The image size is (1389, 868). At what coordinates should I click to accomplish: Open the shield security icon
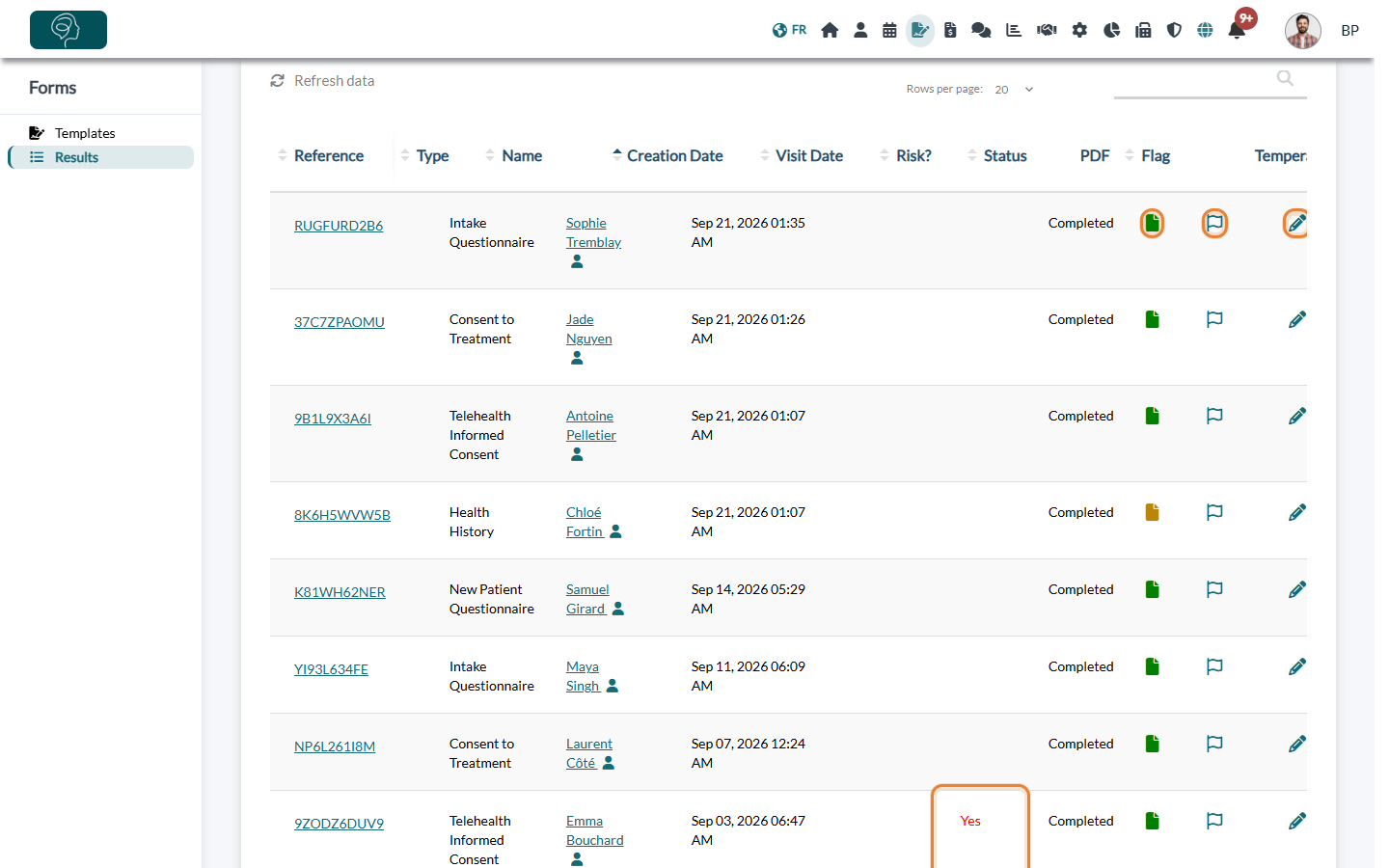[1174, 30]
